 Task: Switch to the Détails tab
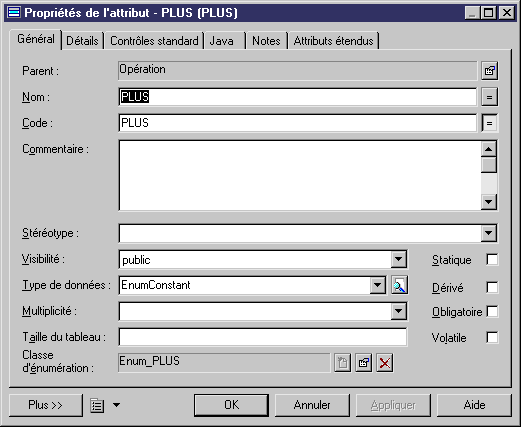pyautogui.click(x=82, y=41)
